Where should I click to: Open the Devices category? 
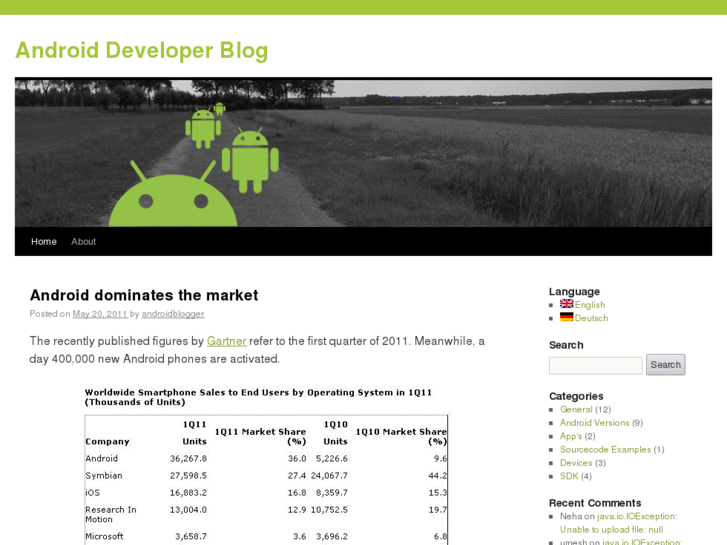tap(576, 463)
